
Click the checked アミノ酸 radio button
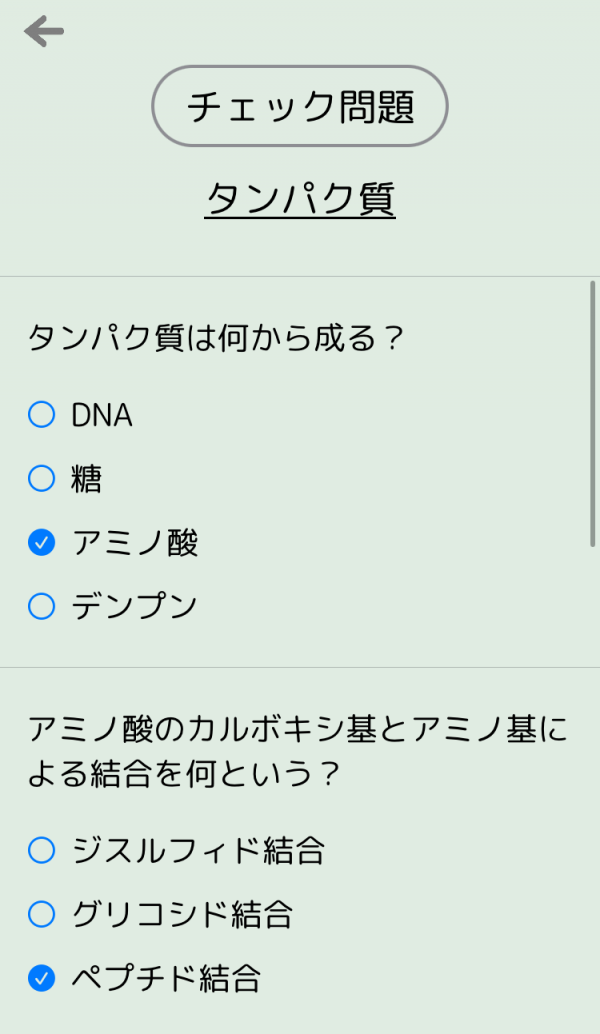(41, 543)
